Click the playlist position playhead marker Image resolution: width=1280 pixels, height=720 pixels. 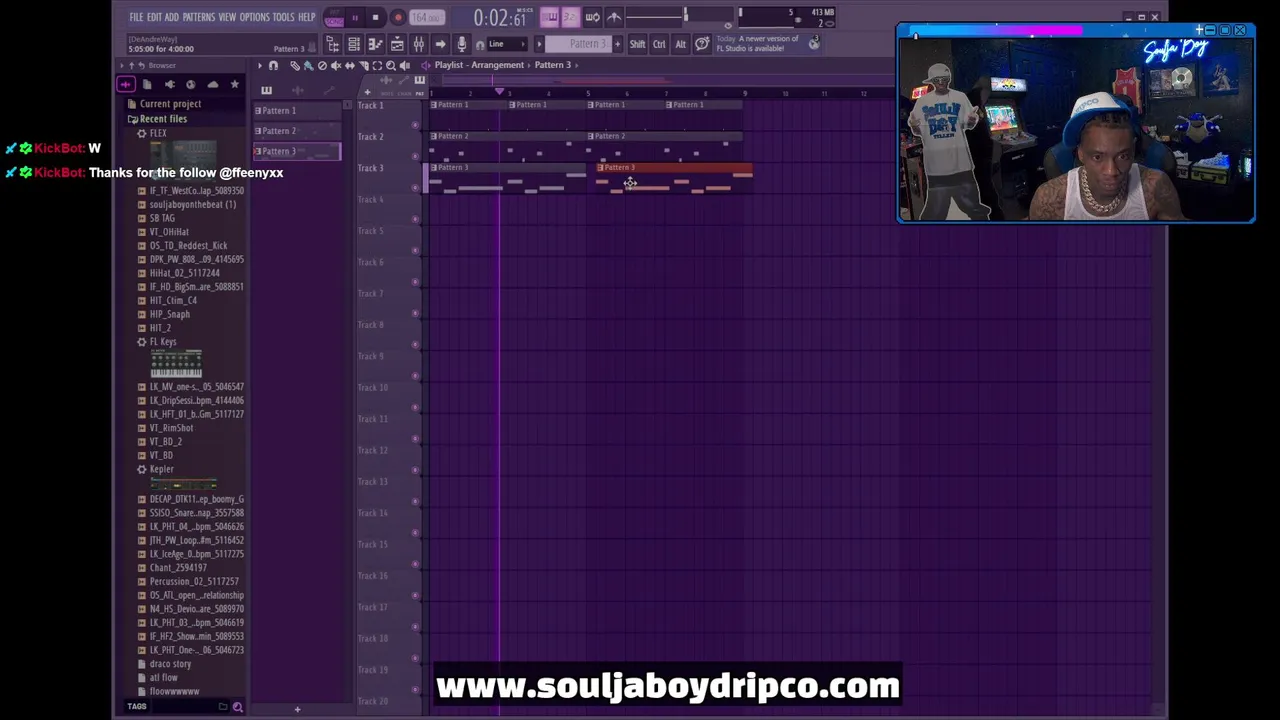point(499,93)
